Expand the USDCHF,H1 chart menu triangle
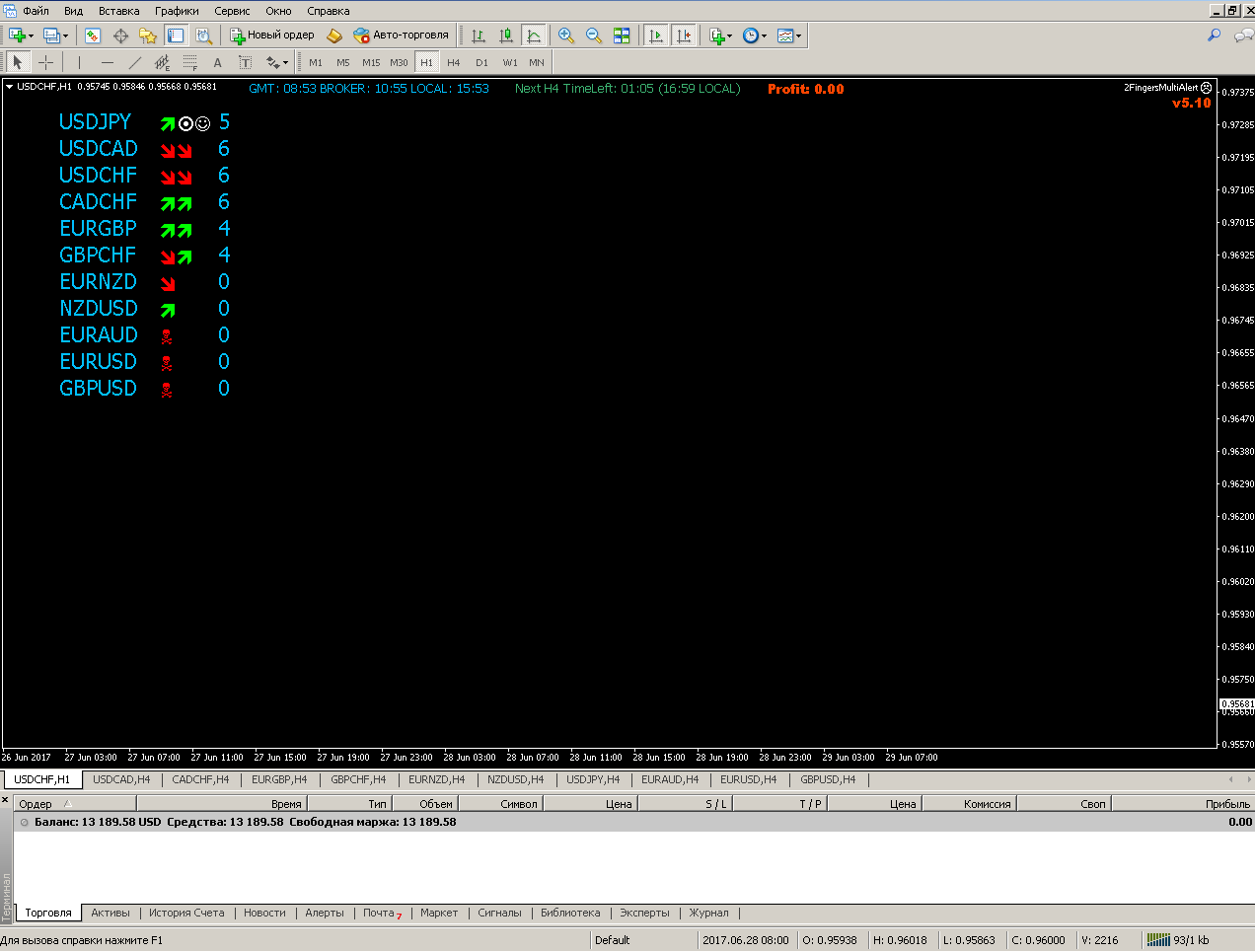 click(9, 87)
